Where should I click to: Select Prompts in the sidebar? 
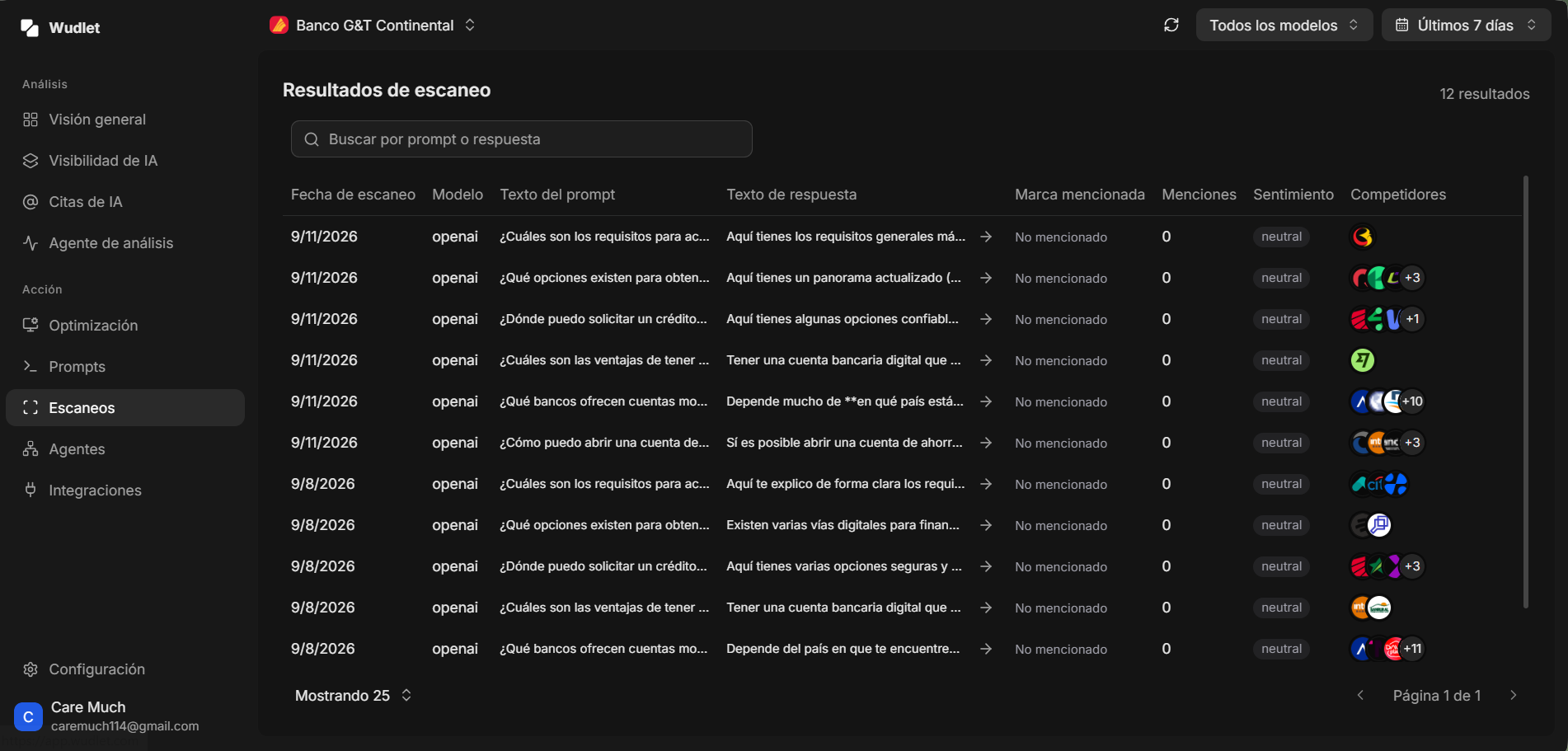click(125, 367)
